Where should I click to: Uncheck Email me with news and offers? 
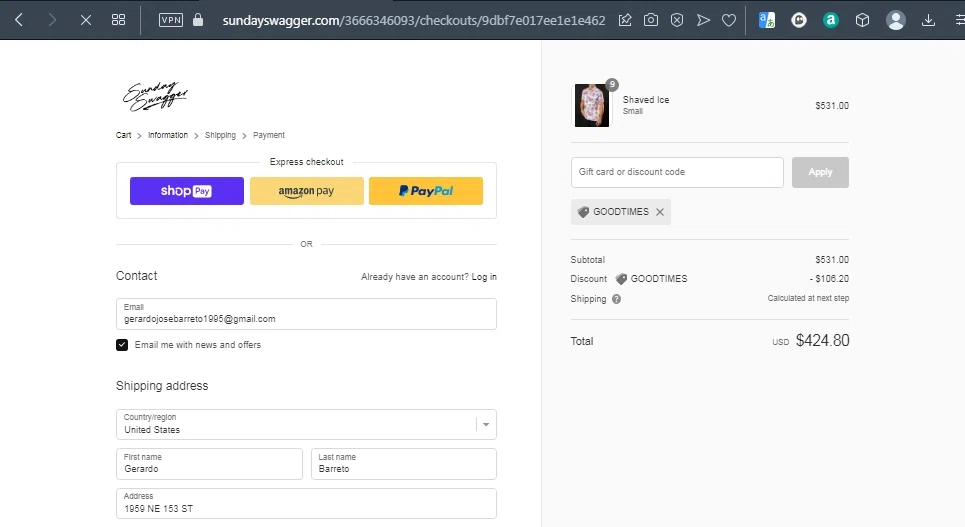pyautogui.click(x=122, y=345)
